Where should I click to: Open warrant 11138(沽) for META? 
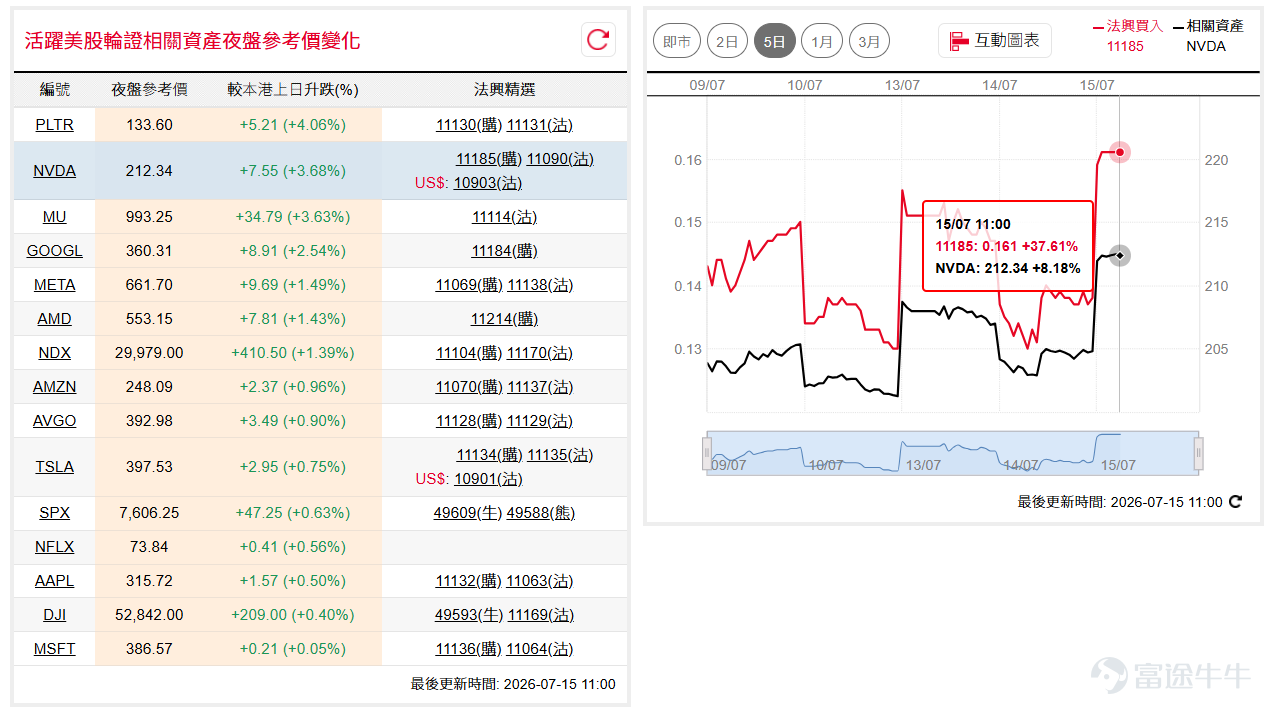(x=540, y=285)
